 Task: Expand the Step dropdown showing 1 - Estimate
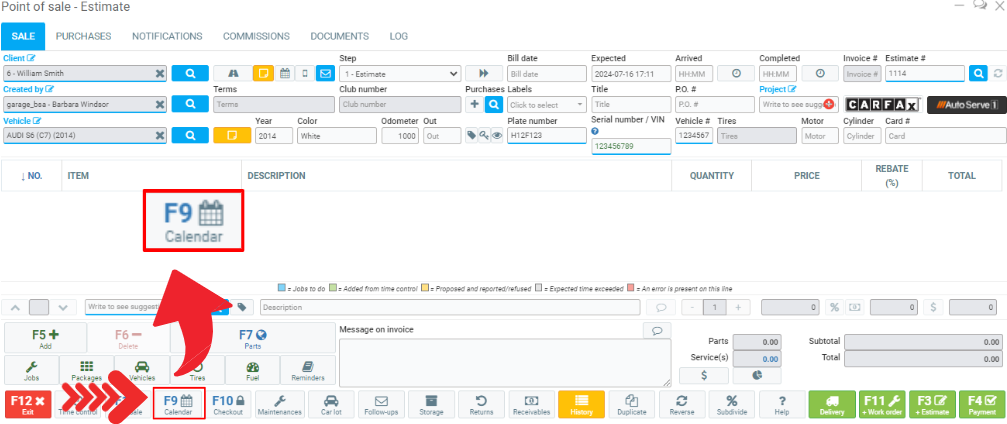coord(400,74)
